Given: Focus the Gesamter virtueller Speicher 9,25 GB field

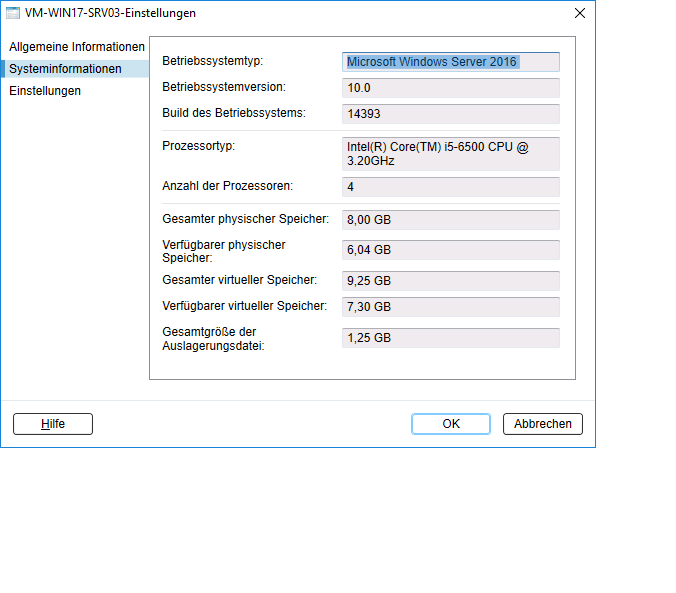Looking at the screenshot, I should pyautogui.click(x=450, y=281).
